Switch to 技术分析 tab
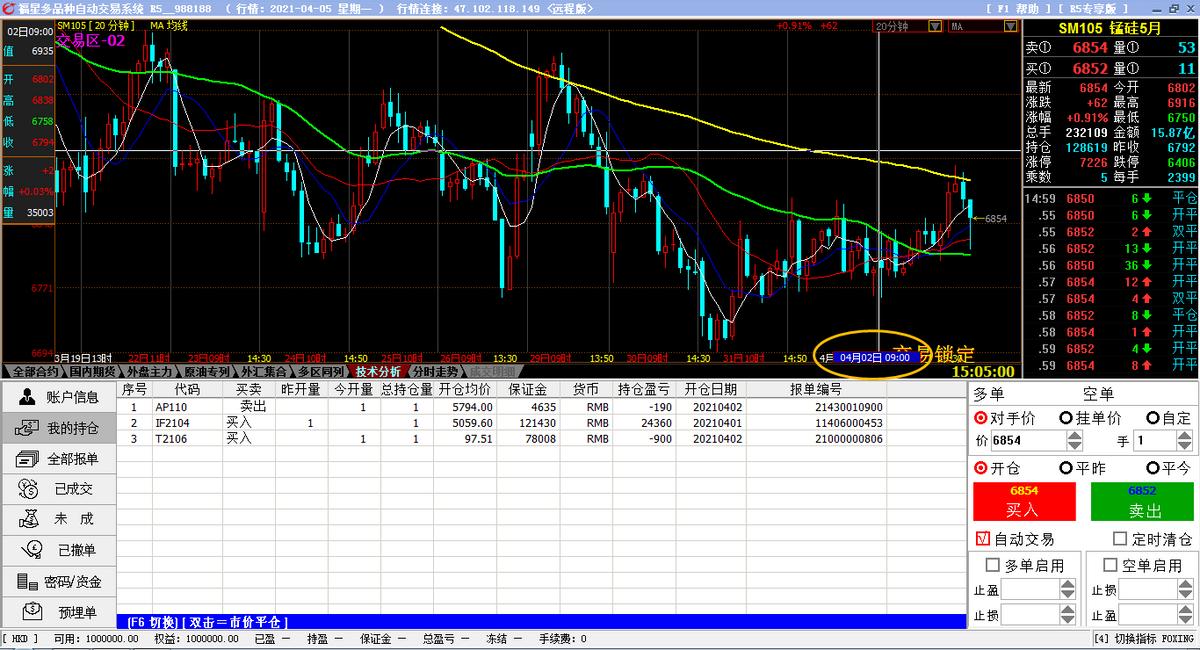Screen dimensions: 1200x650 tap(378, 371)
